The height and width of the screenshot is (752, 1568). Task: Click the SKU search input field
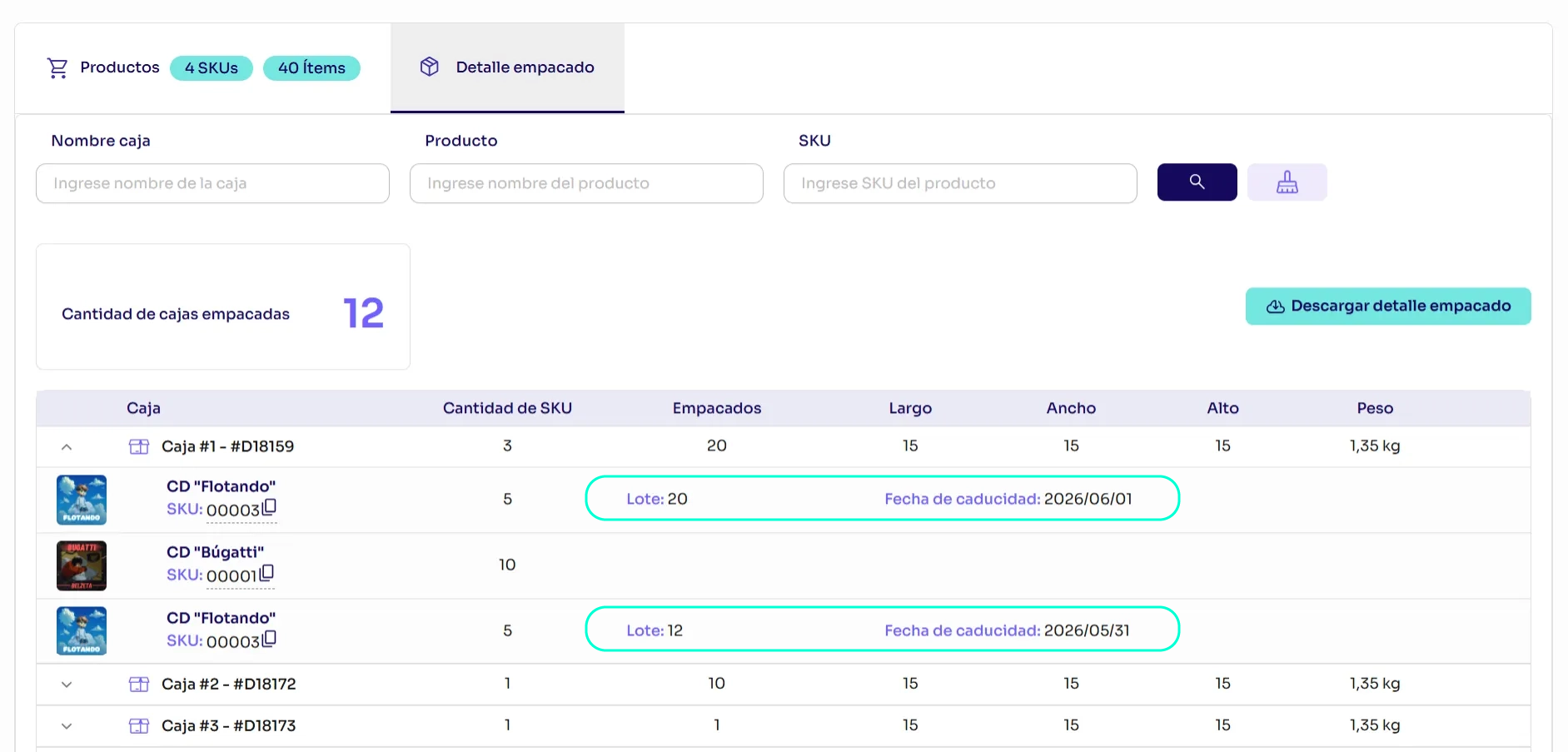pos(959,183)
